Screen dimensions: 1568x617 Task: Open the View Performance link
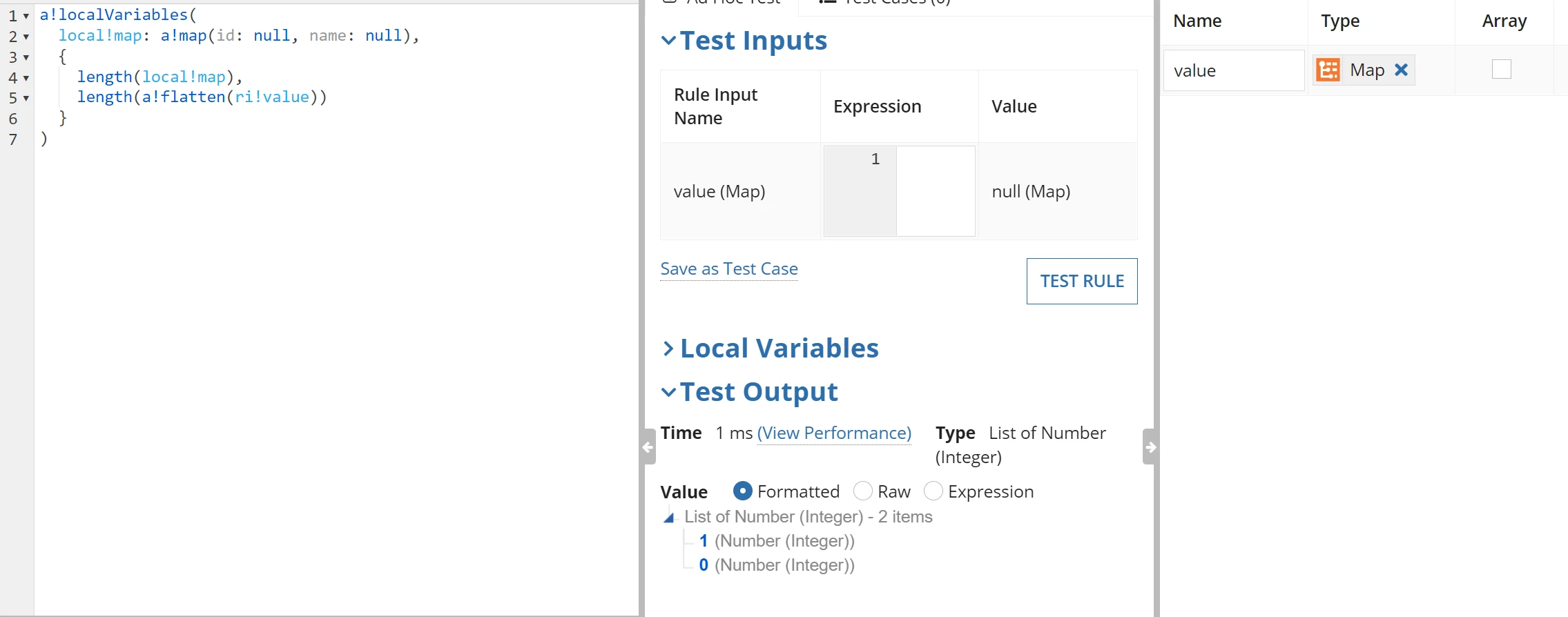point(834,433)
